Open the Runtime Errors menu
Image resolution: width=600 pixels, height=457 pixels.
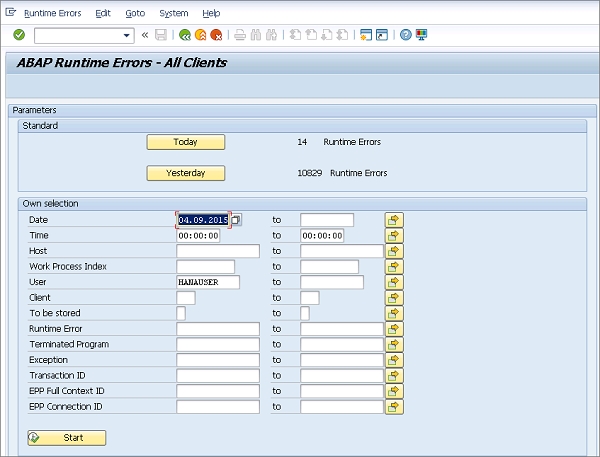pos(53,13)
